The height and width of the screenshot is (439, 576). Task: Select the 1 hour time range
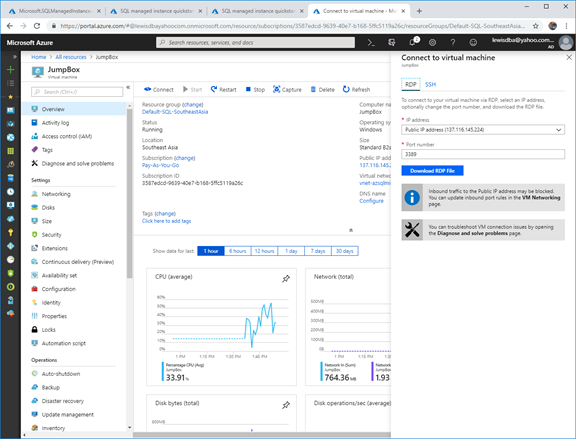(211, 251)
